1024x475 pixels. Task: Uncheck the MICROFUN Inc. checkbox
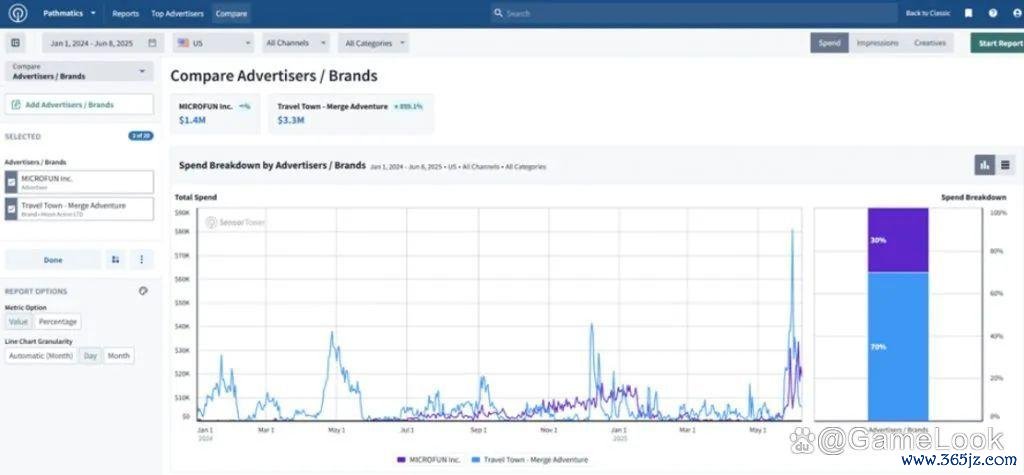click(11, 182)
